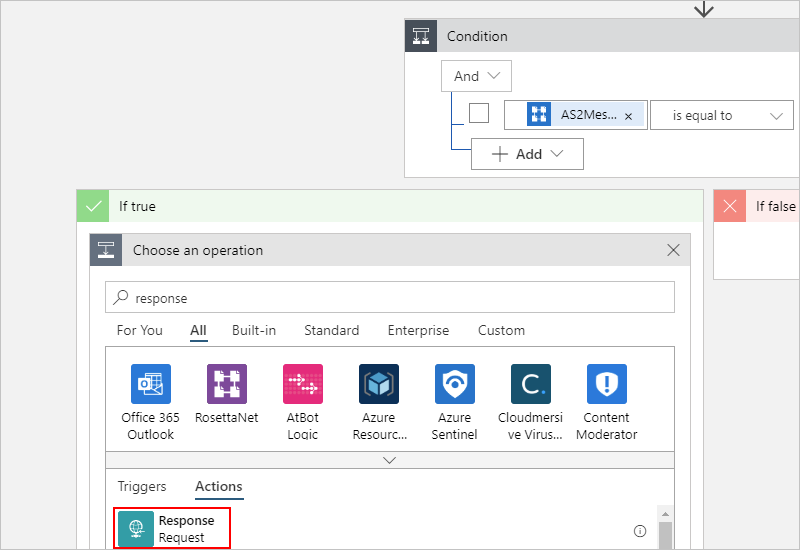Click the Add condition button
This screenshot has height=550, width=800.
(528, 154)
